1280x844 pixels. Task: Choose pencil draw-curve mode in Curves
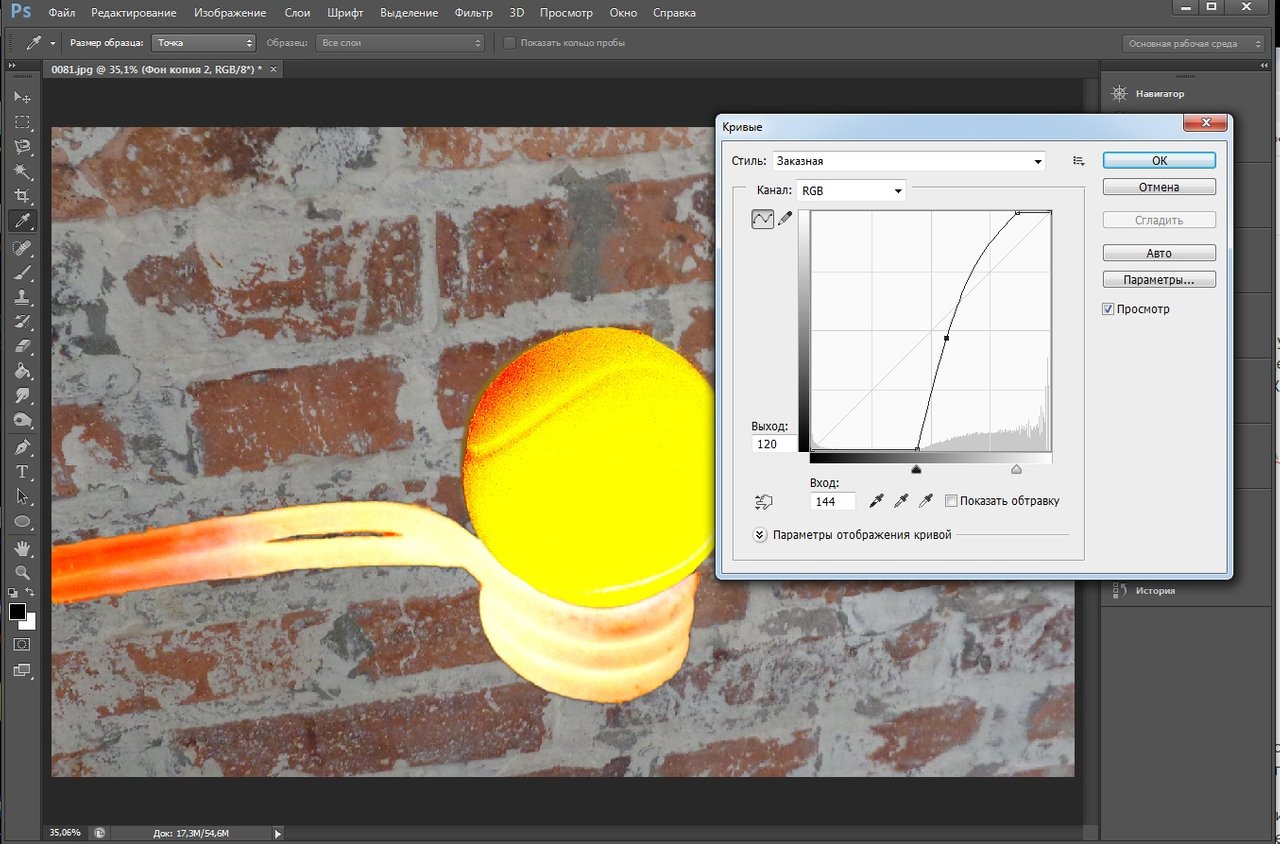(x=786, y=219)
